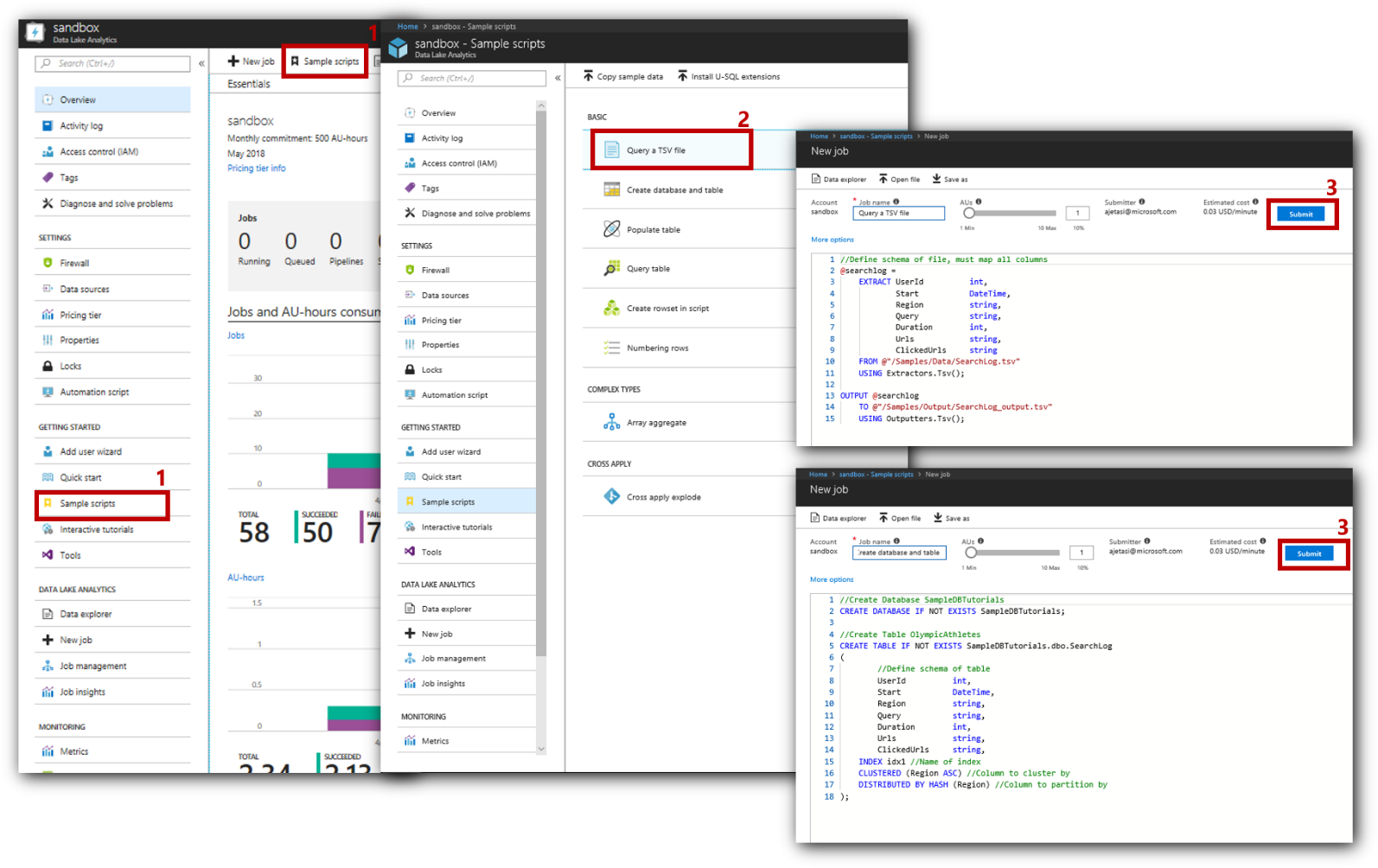
Task: Click Save as in upper New job toolbar
Action: 950,180
